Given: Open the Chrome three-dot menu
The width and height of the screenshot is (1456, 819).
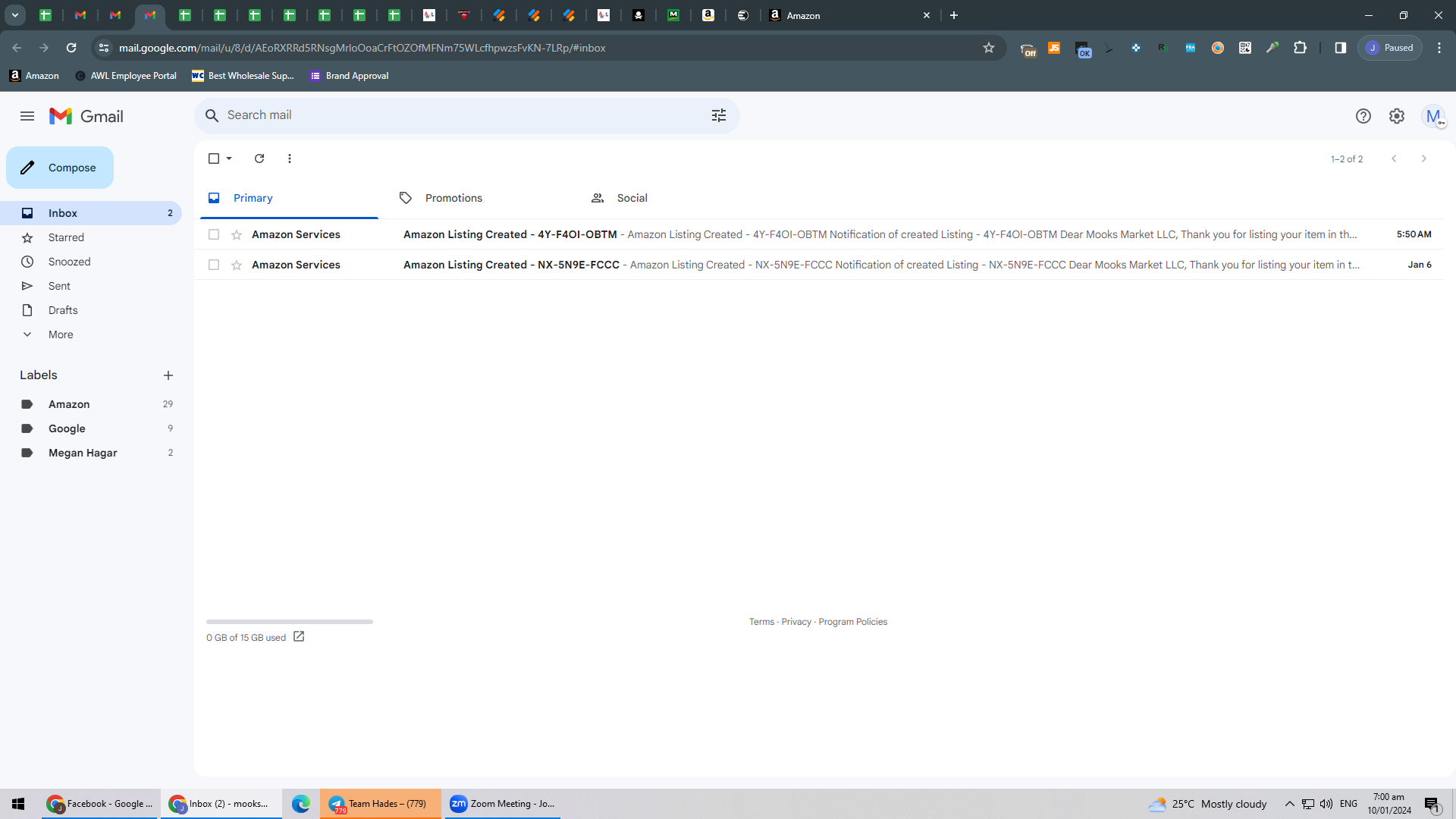Looking at the screenshot, I should pyautogui.click(x=1439, y=48).
